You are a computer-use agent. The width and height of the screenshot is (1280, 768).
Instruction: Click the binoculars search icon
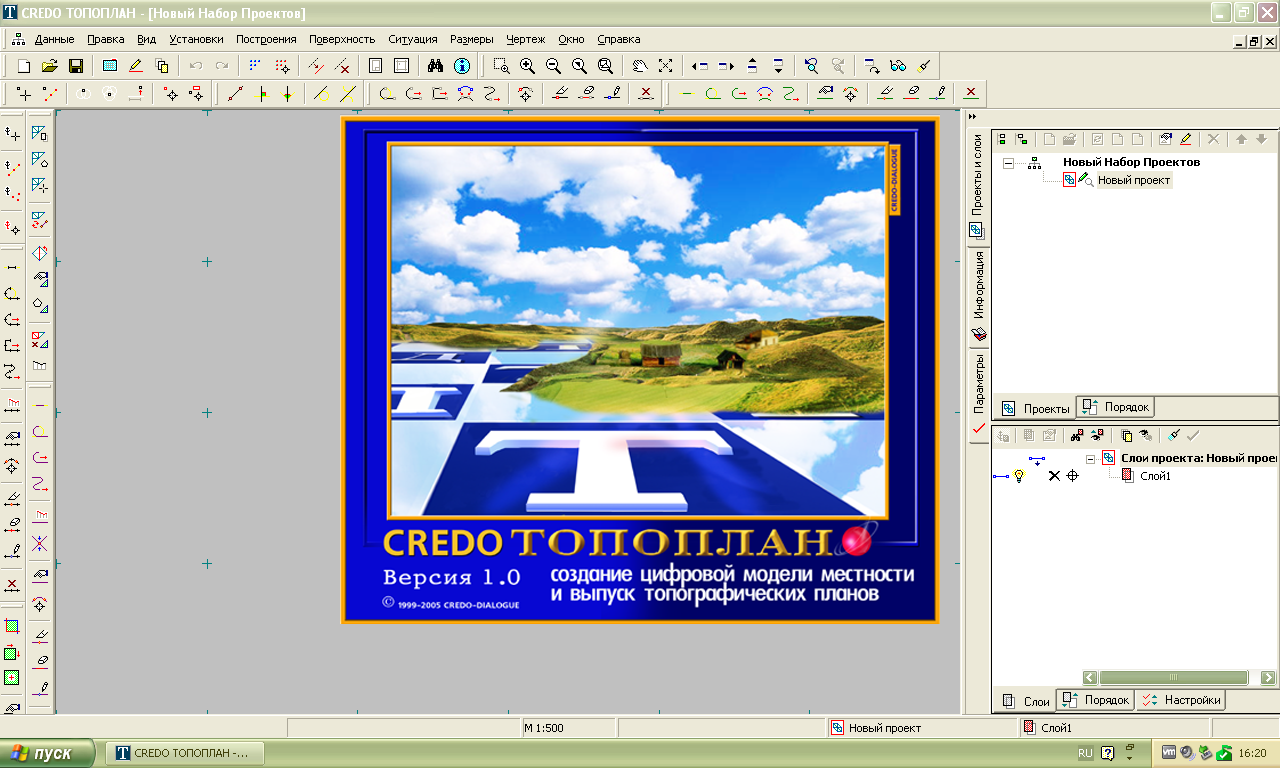tap(436, 66)
